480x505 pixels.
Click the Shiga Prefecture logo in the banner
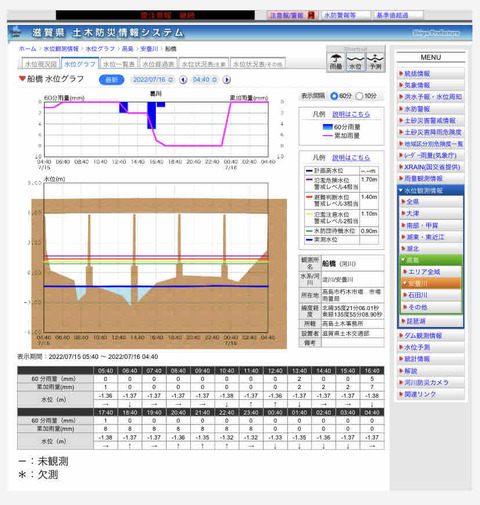coord(436,33)
